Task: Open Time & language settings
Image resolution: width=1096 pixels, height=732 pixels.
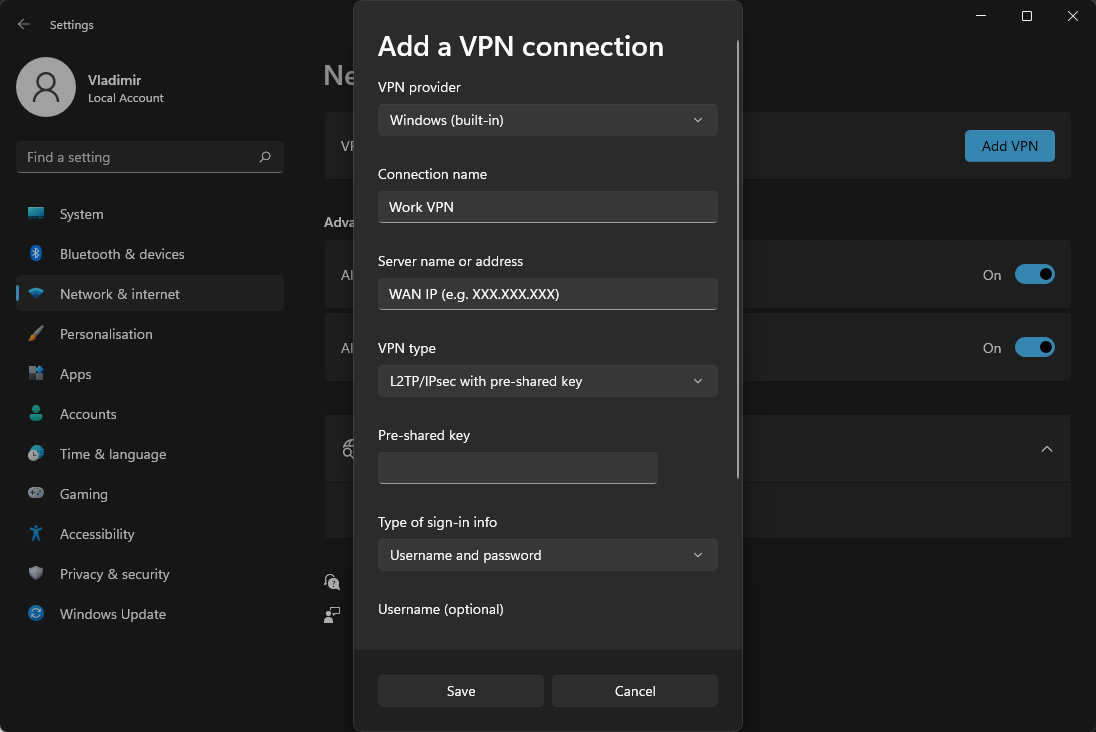Action: (113, 454)
